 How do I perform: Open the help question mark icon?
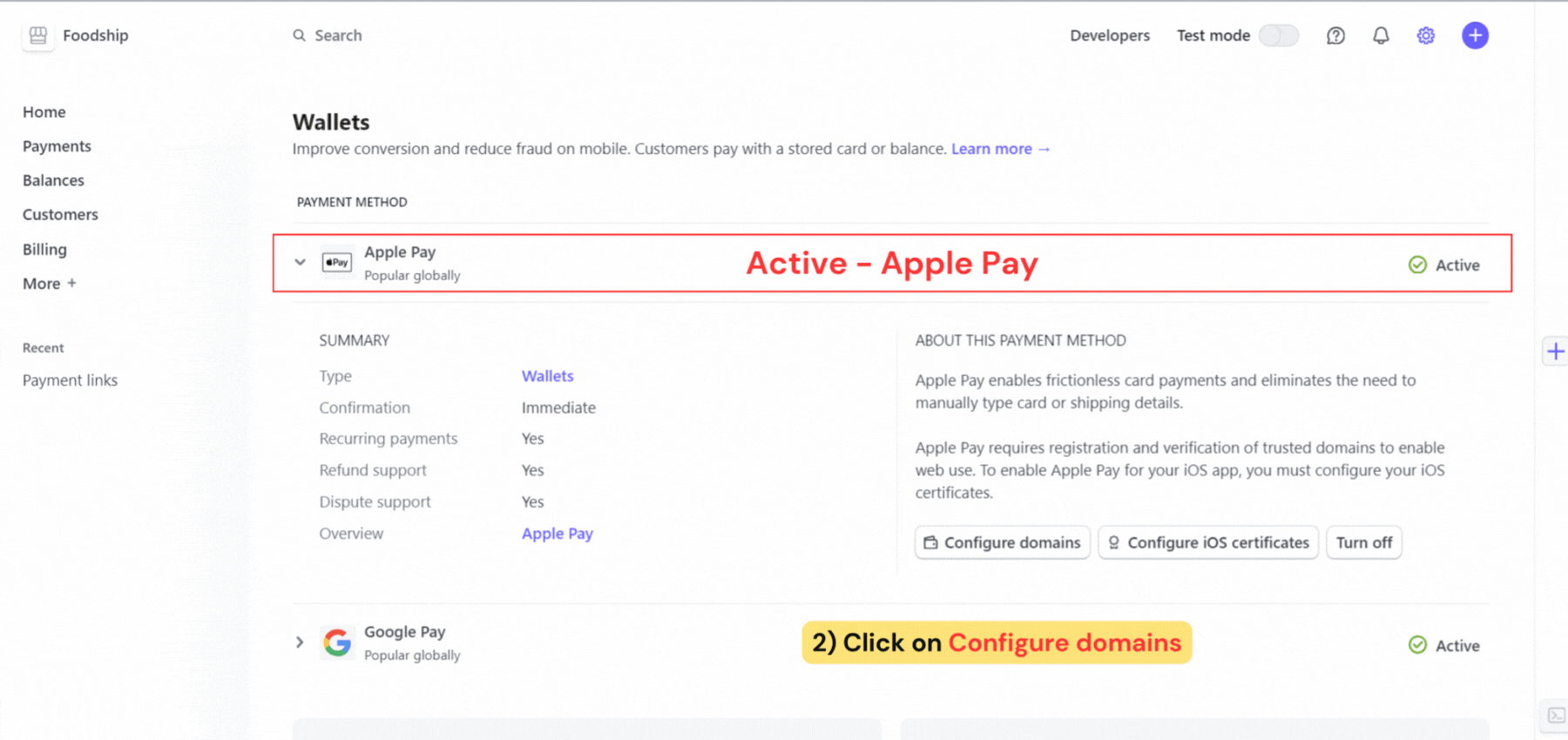coord(1335,36)
